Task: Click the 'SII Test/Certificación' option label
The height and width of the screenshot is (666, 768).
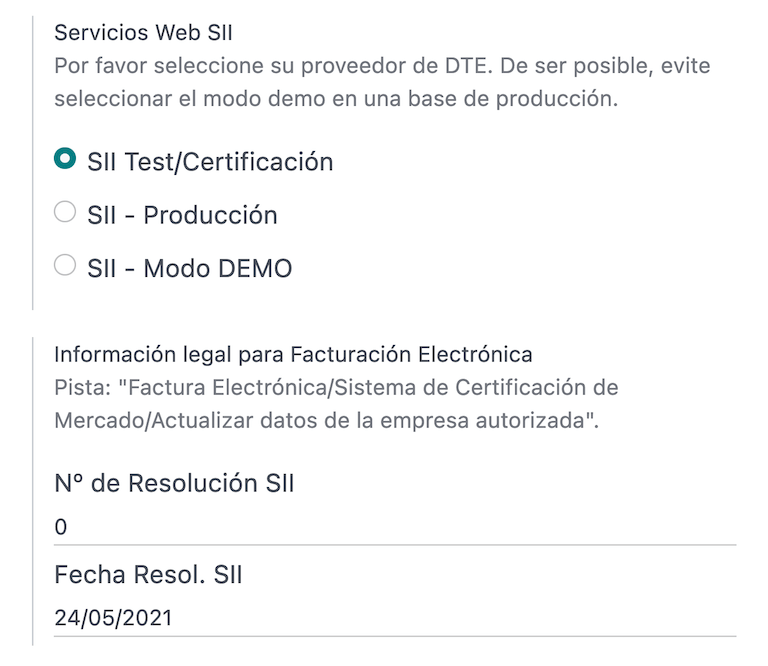Action: coord(210,161)
